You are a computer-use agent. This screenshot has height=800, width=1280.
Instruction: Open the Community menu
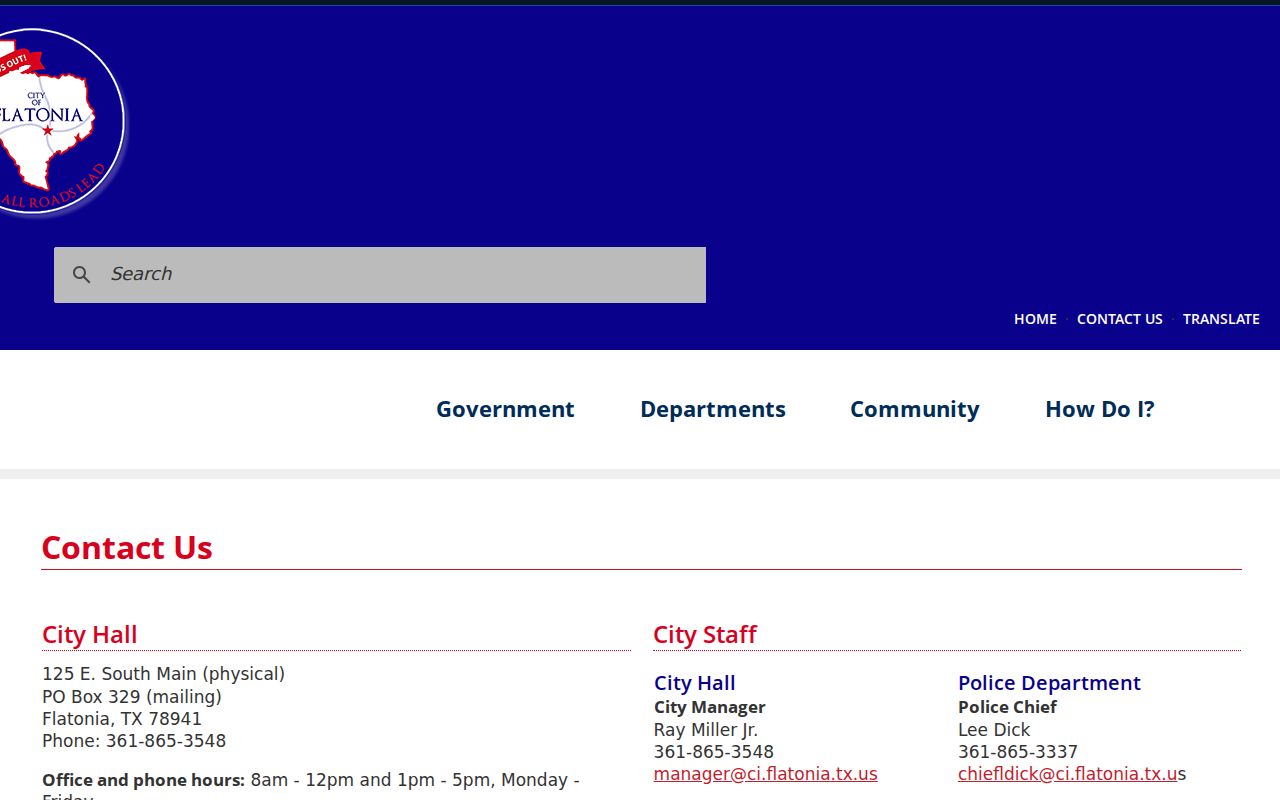915,409
